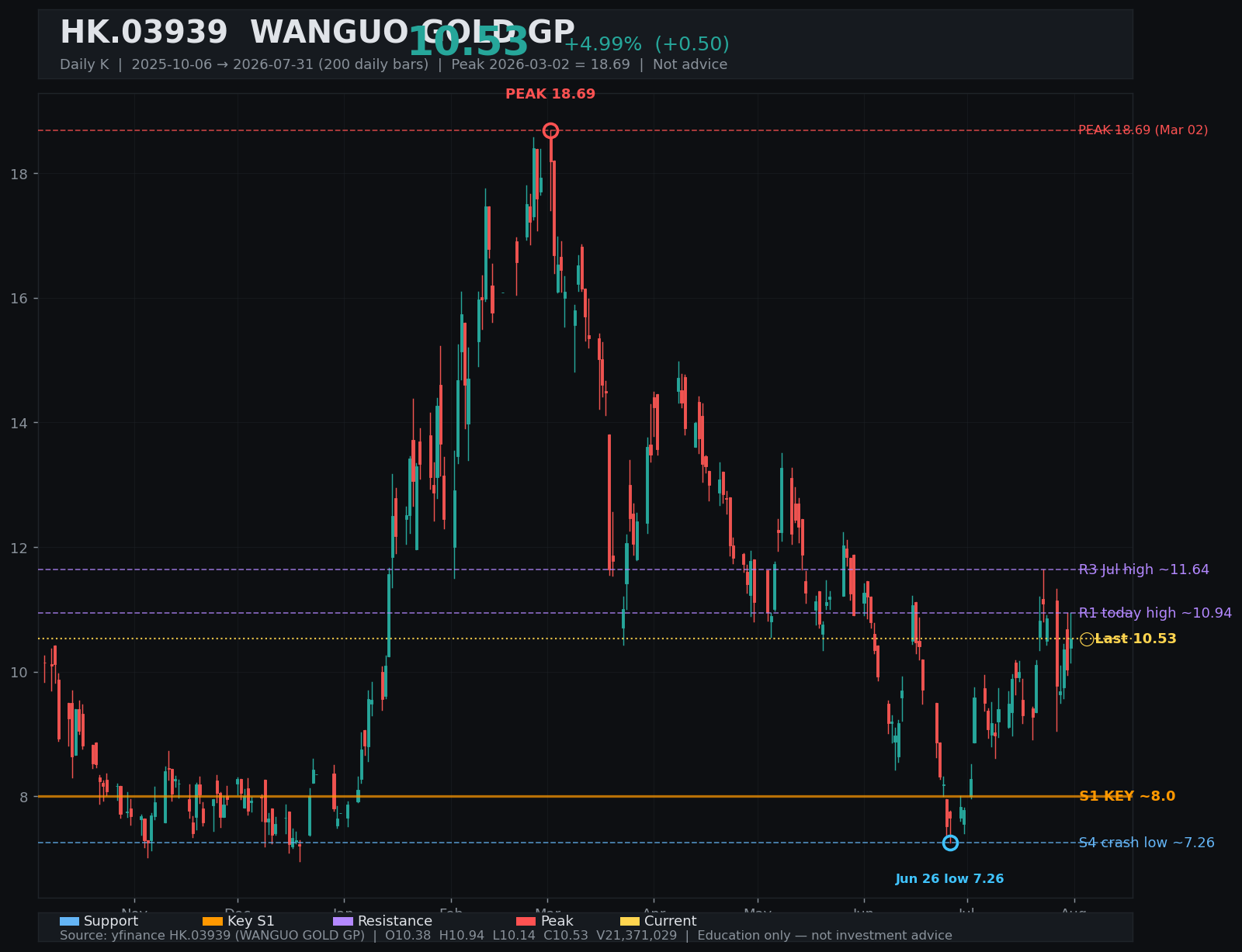Click the large 10.53 price in the header
Screen dimensions: 1242x952
pos(468,42)
